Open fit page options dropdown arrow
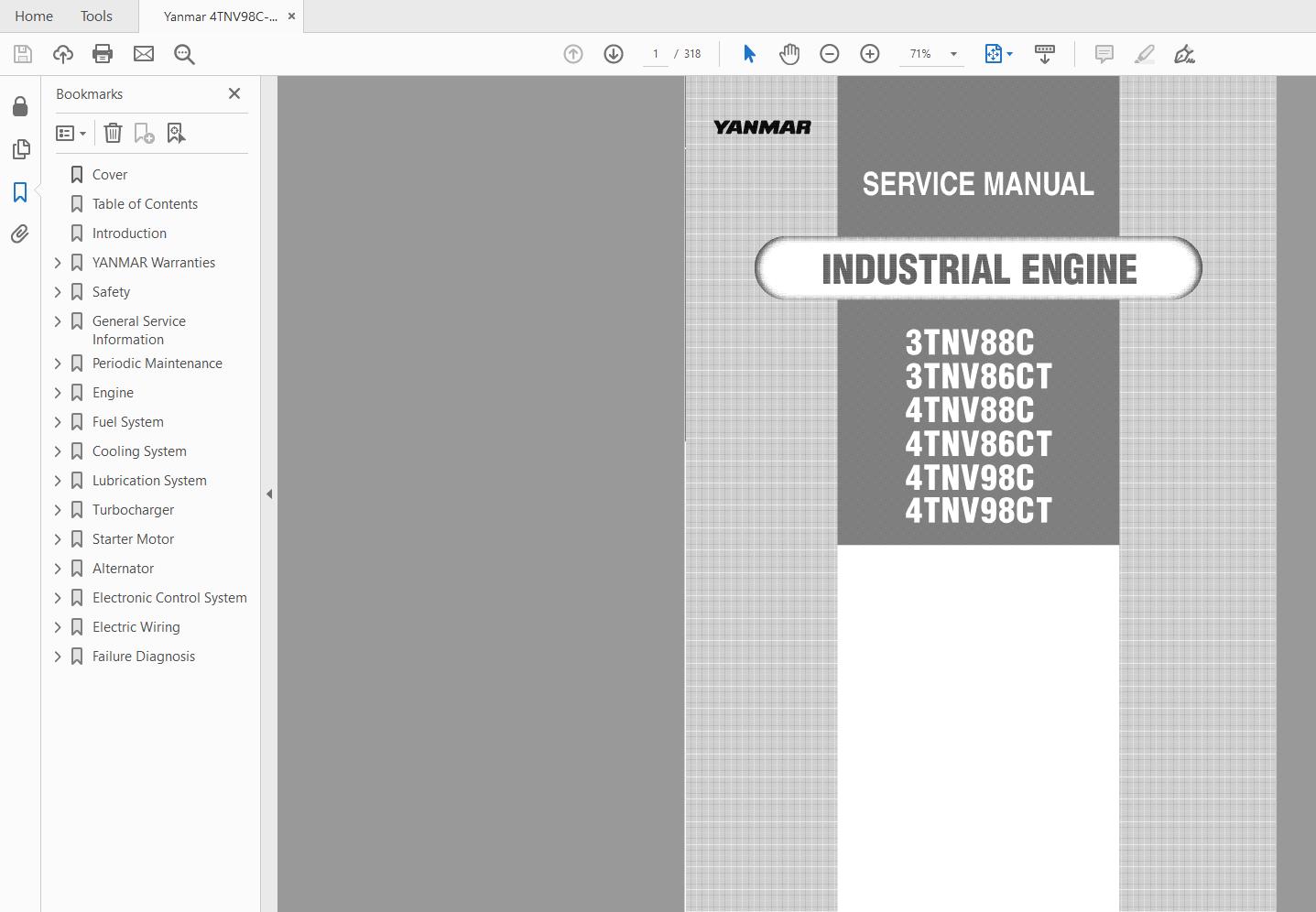 1010,54
